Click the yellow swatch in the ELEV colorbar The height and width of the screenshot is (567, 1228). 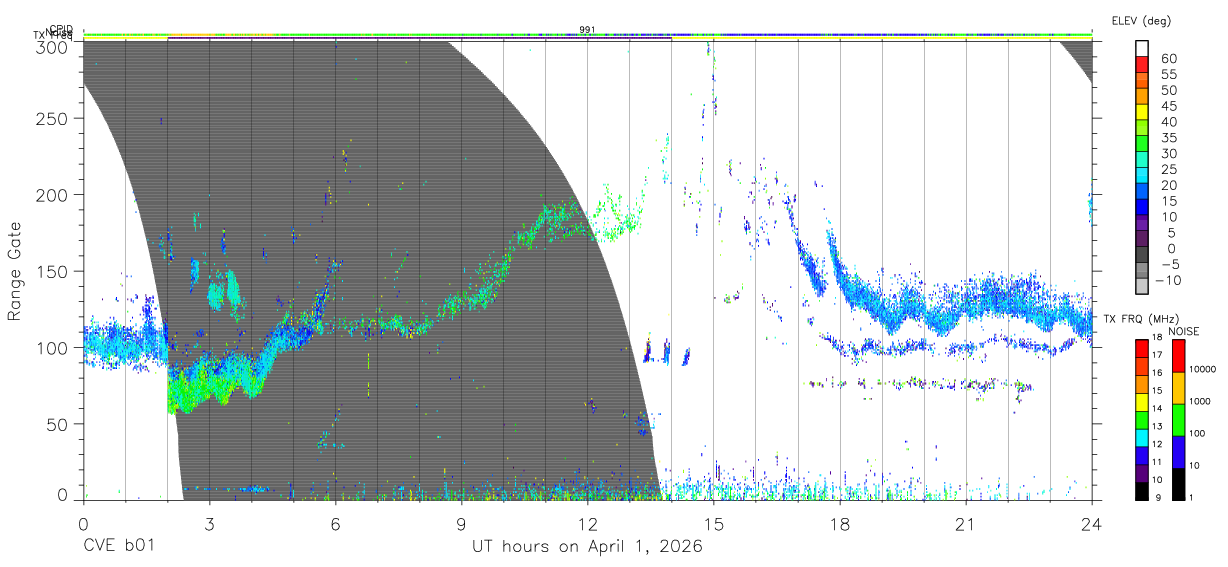coord(1142,112)
